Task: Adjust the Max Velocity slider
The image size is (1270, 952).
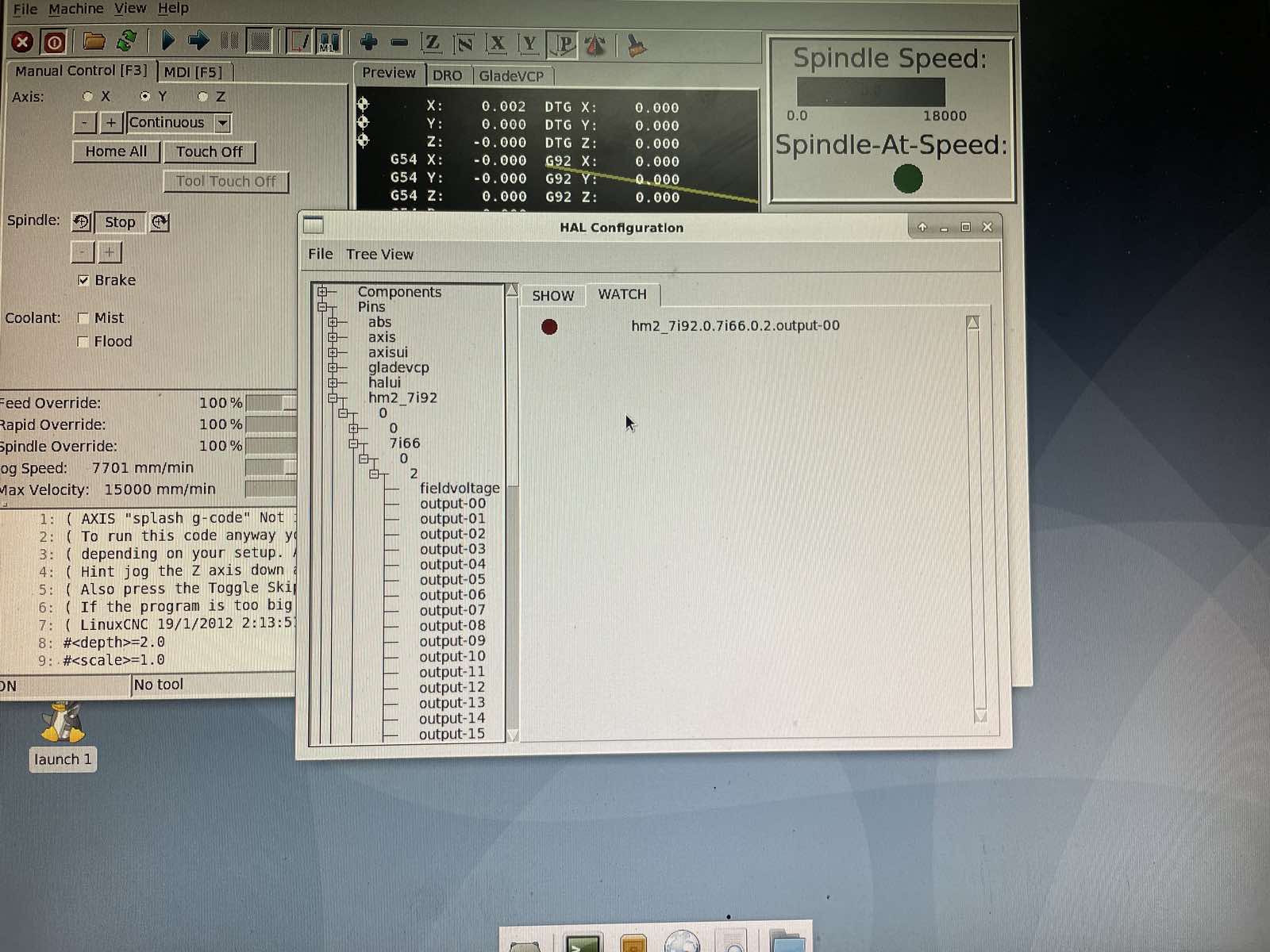Action: click(x=271, y=489)
